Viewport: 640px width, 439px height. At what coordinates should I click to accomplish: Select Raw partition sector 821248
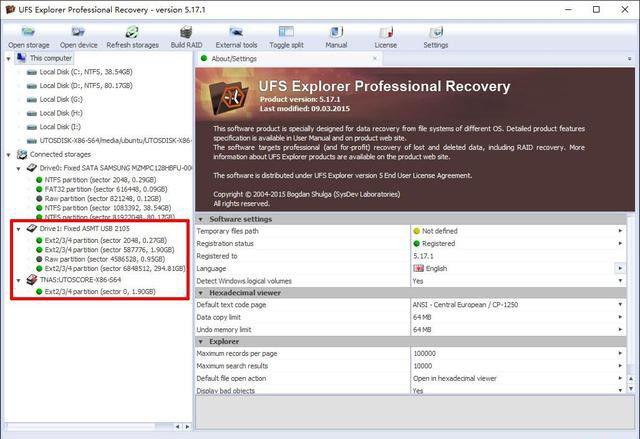[98, 199]
